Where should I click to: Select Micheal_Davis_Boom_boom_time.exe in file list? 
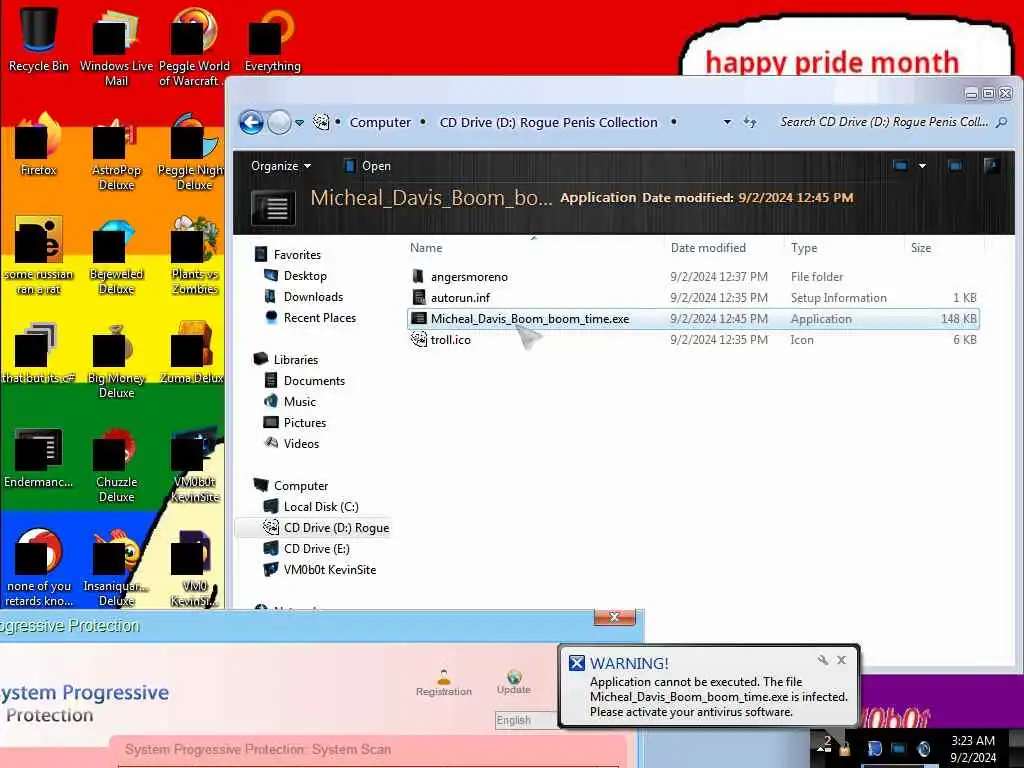point(693,319)
